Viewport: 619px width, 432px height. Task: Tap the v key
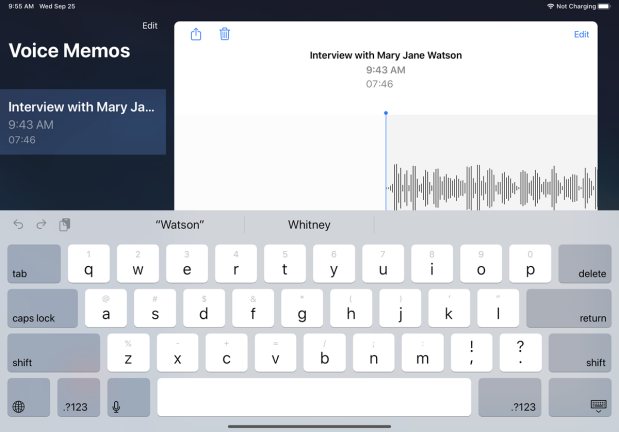click(275, 353)
